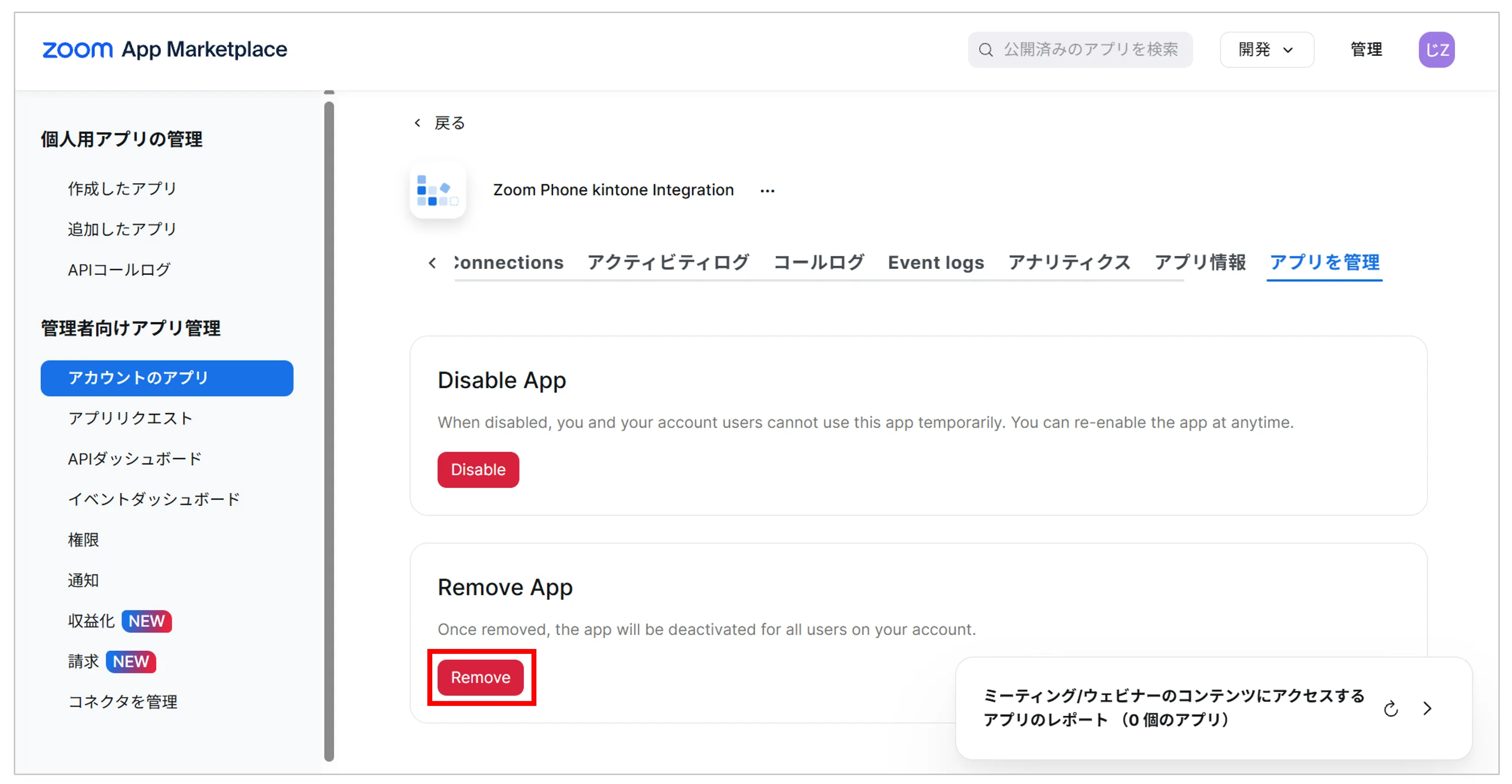Open APIダッシュボード in sidebar

pos(135,459)
